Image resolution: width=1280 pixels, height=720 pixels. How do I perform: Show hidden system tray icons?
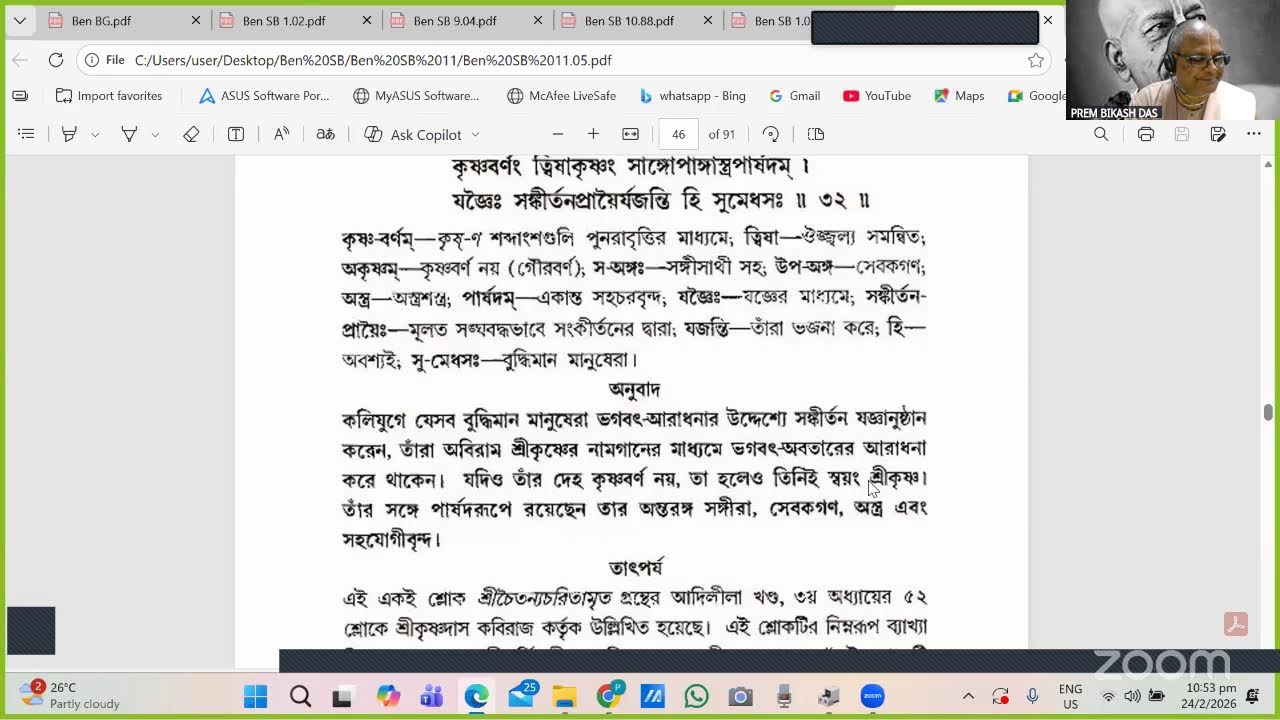click(x=968, y=696)
